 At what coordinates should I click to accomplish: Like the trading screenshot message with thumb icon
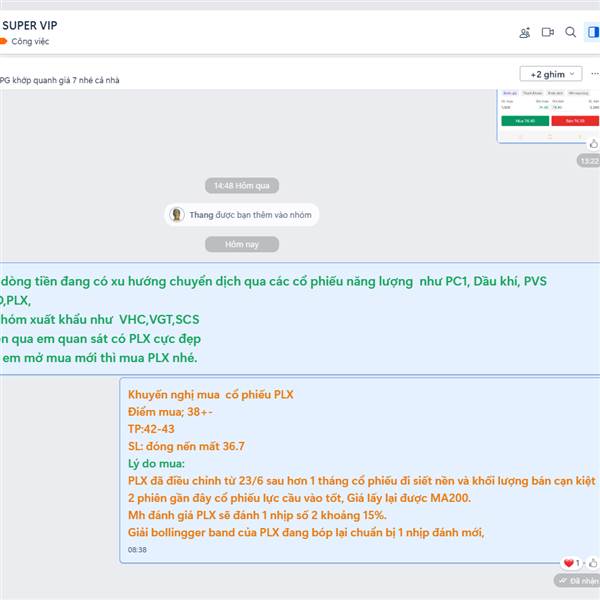click(593, 144)
